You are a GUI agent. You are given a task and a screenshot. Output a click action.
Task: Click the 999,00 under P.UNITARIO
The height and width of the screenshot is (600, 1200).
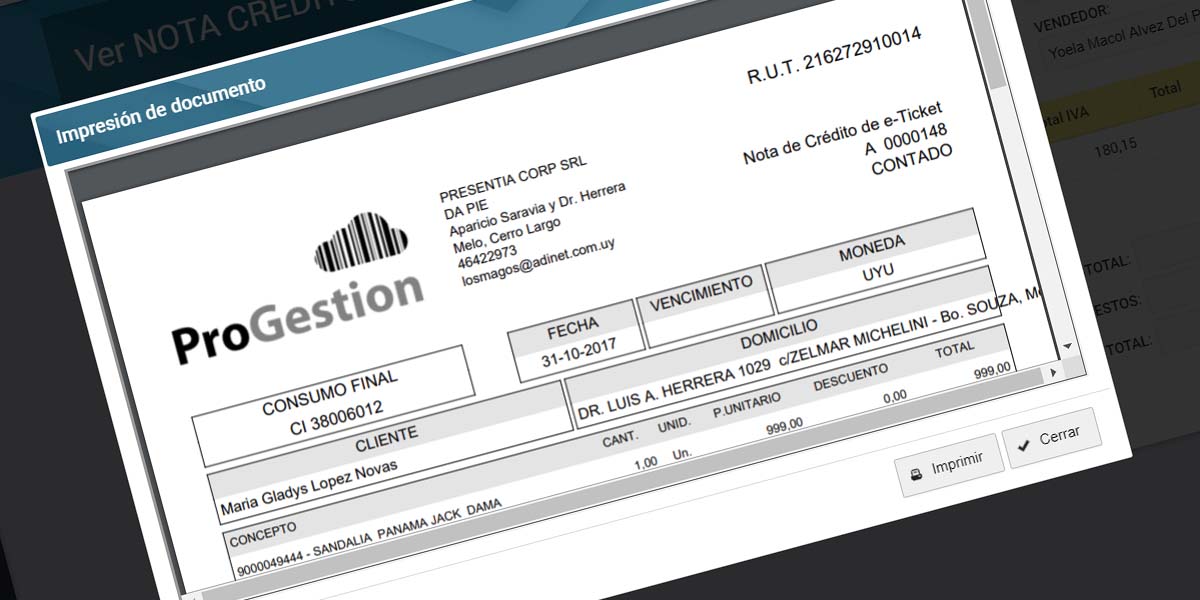[784, 427]
